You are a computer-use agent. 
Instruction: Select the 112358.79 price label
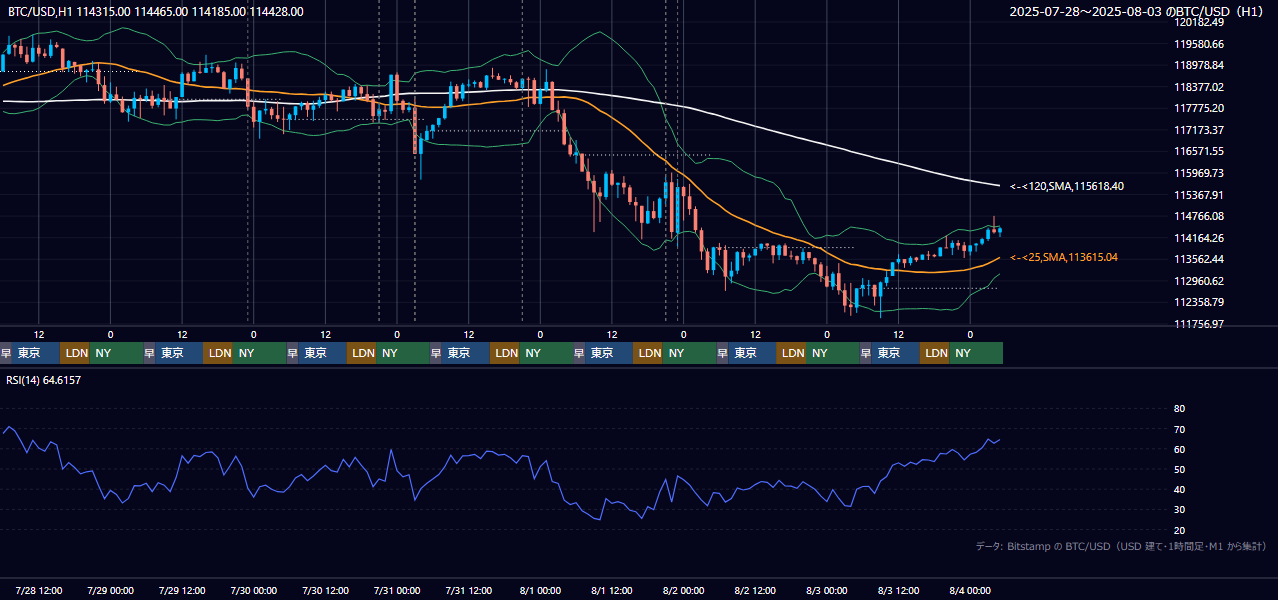(x=1199, y=302)
